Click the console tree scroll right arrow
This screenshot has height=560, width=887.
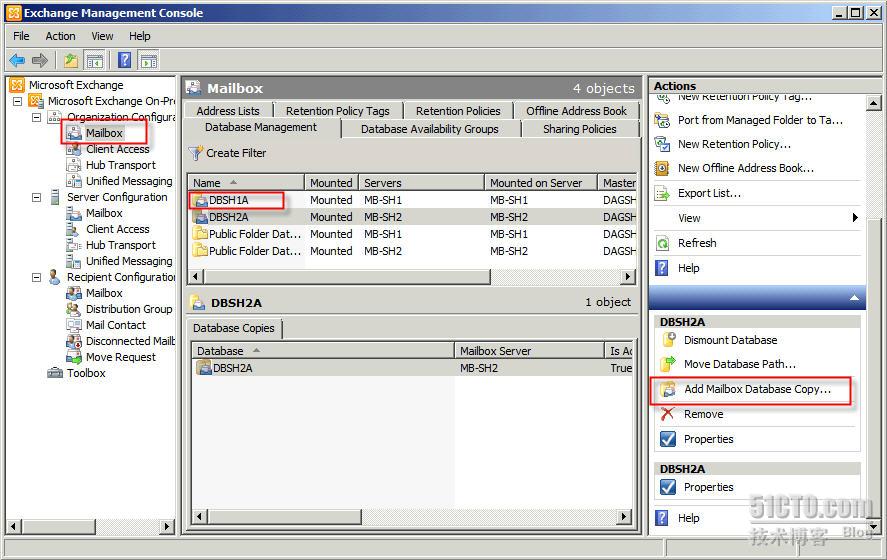click(166, 527)
